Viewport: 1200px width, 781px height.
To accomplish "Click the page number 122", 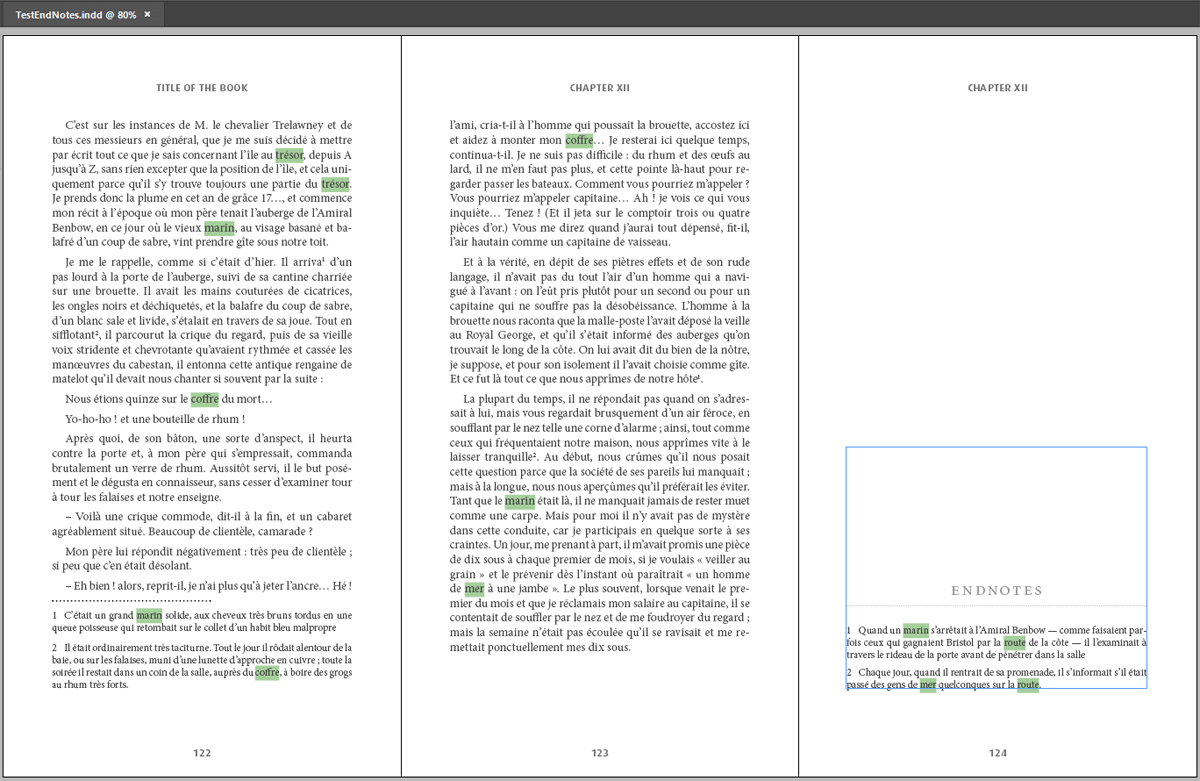I will point(202,753).
